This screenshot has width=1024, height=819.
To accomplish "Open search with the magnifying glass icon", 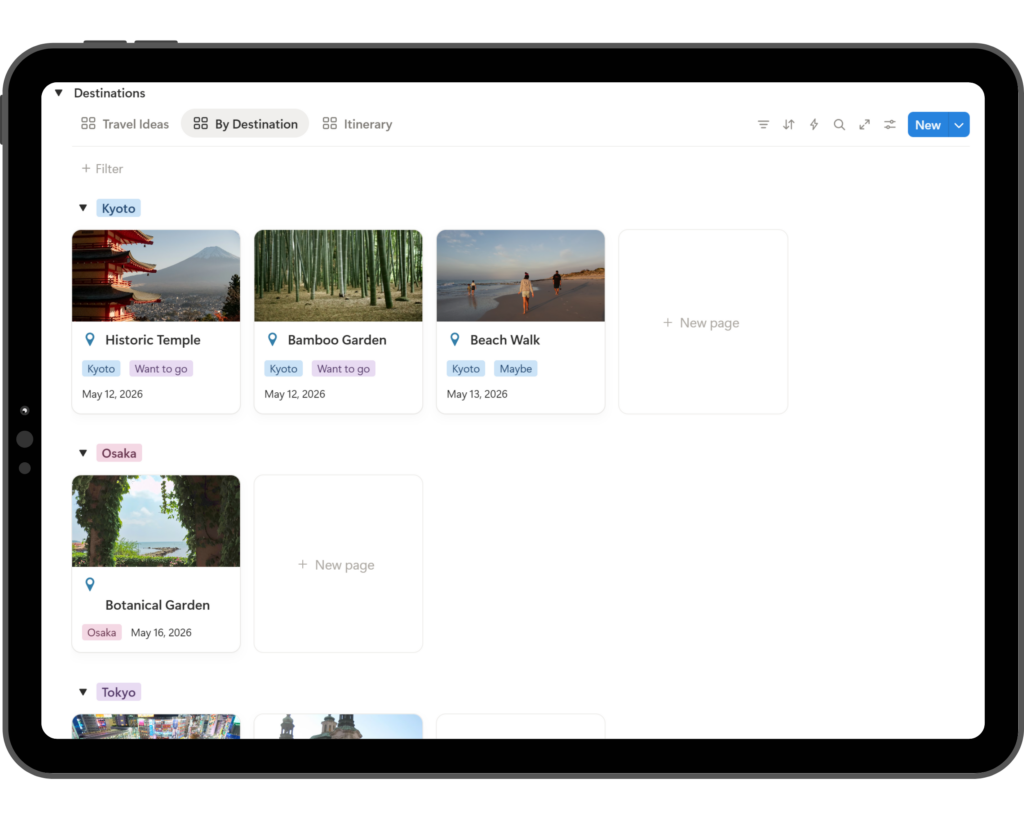I will 839,124.
